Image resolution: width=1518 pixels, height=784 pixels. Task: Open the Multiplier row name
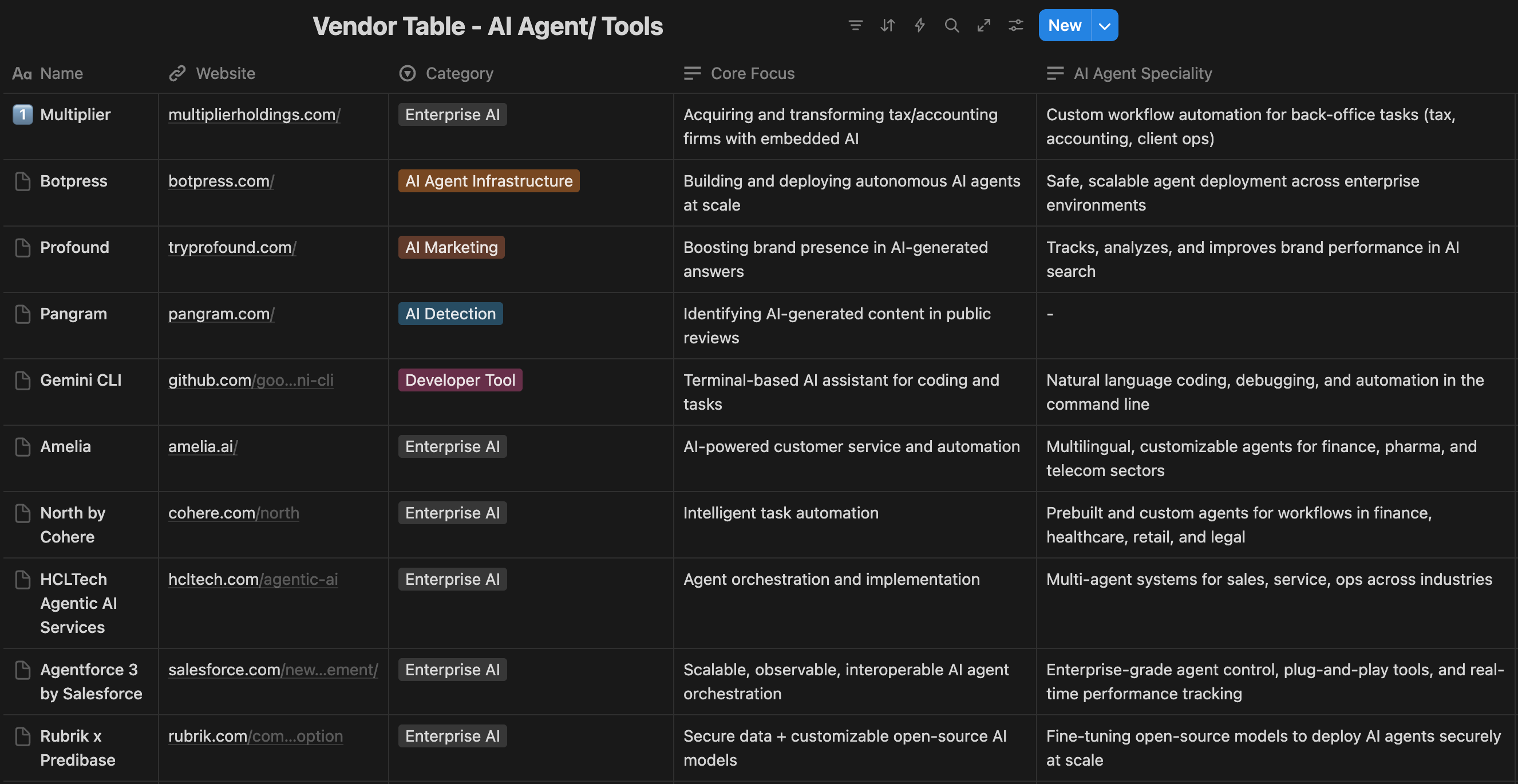[x=75, y=114]
